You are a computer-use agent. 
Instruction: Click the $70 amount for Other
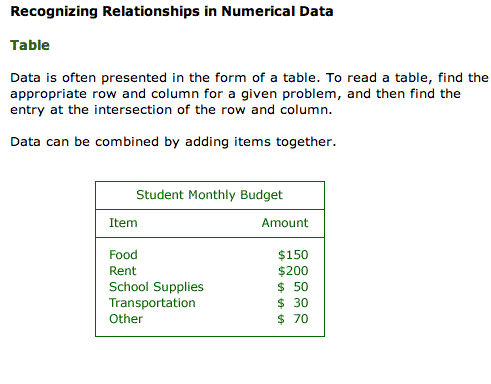(293, 319)
